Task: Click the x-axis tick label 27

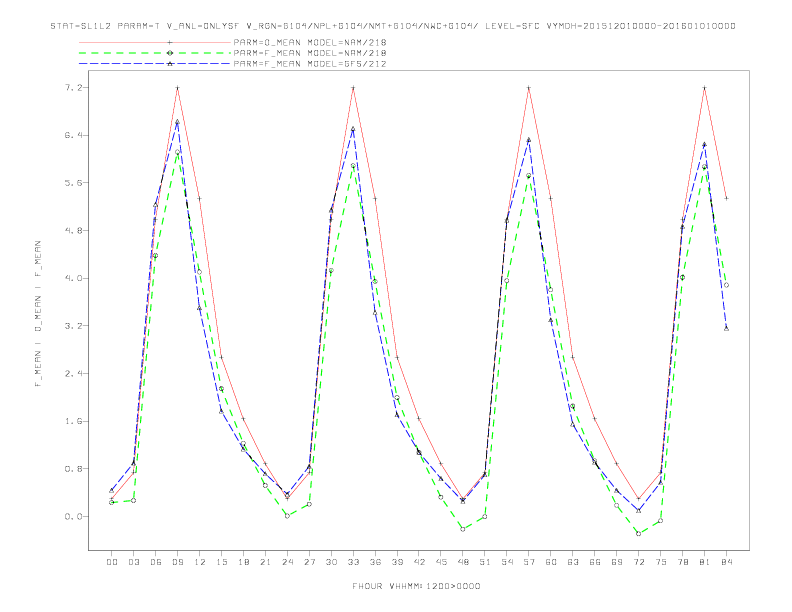Action: [309, 562]
